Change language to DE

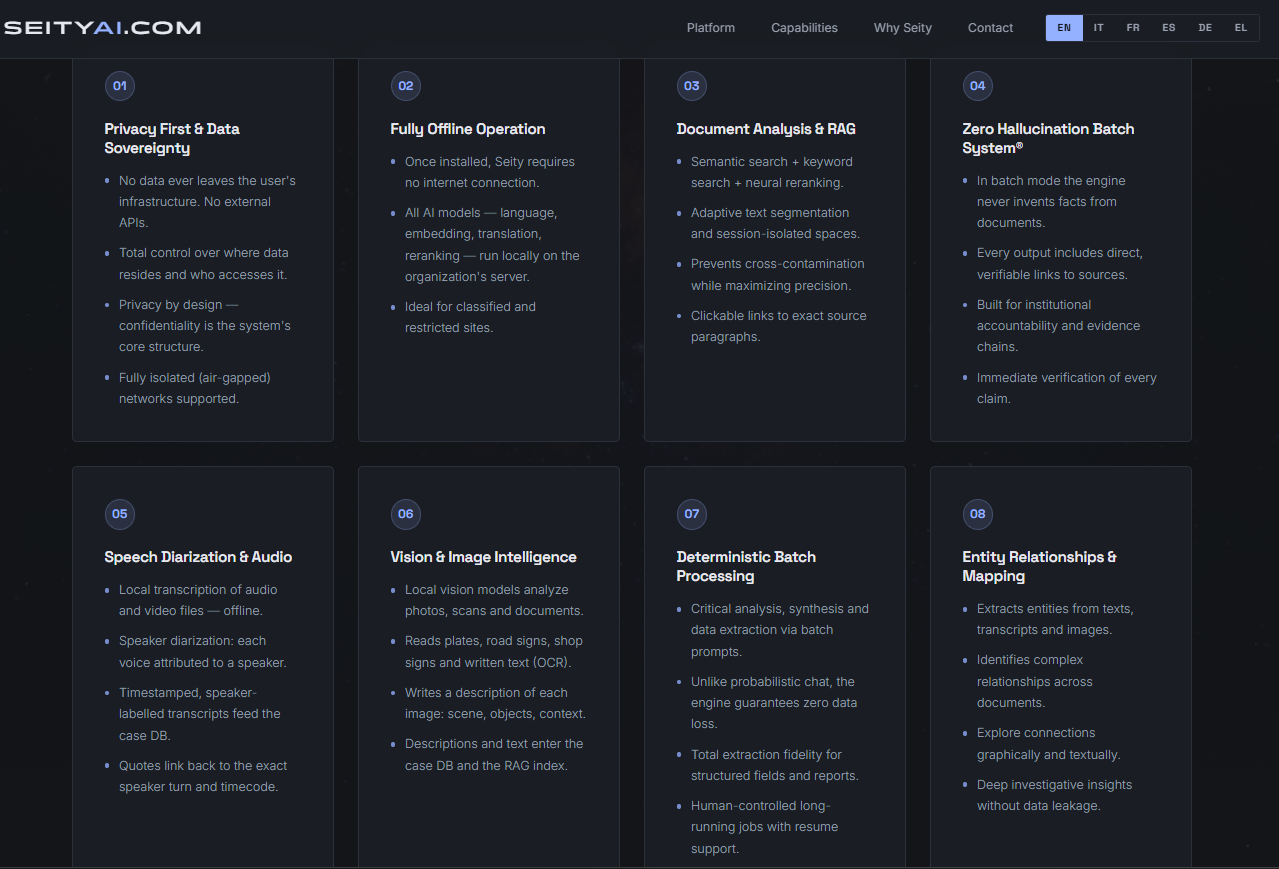(x=1205, y=28)
